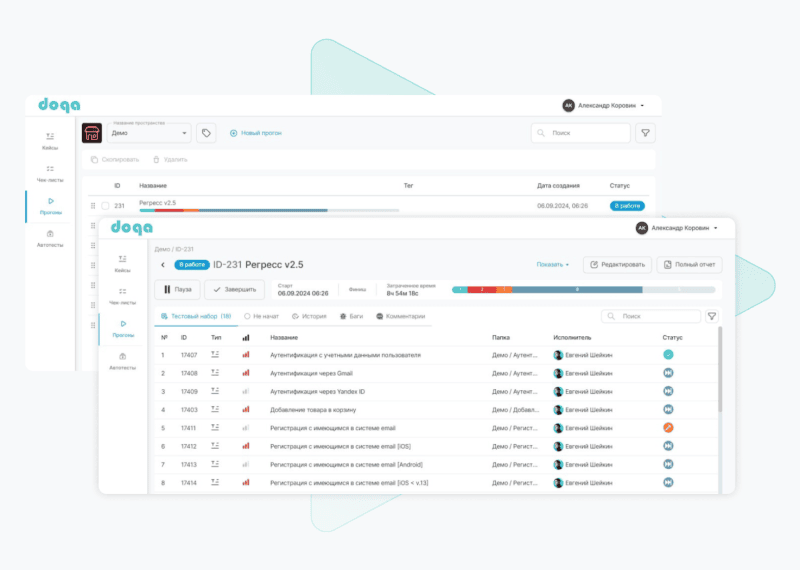Click the Полный отчет button
This screenshot has height=570, width=800.
coord(689,265)
